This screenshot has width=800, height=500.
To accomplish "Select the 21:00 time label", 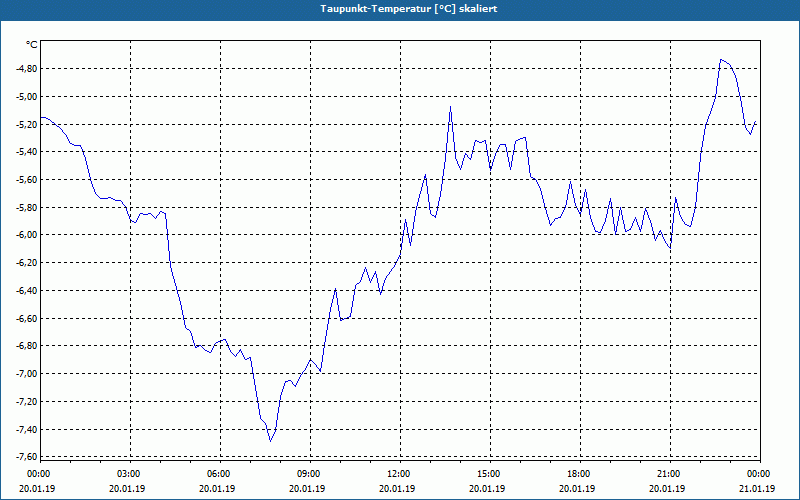I will 670,474.
